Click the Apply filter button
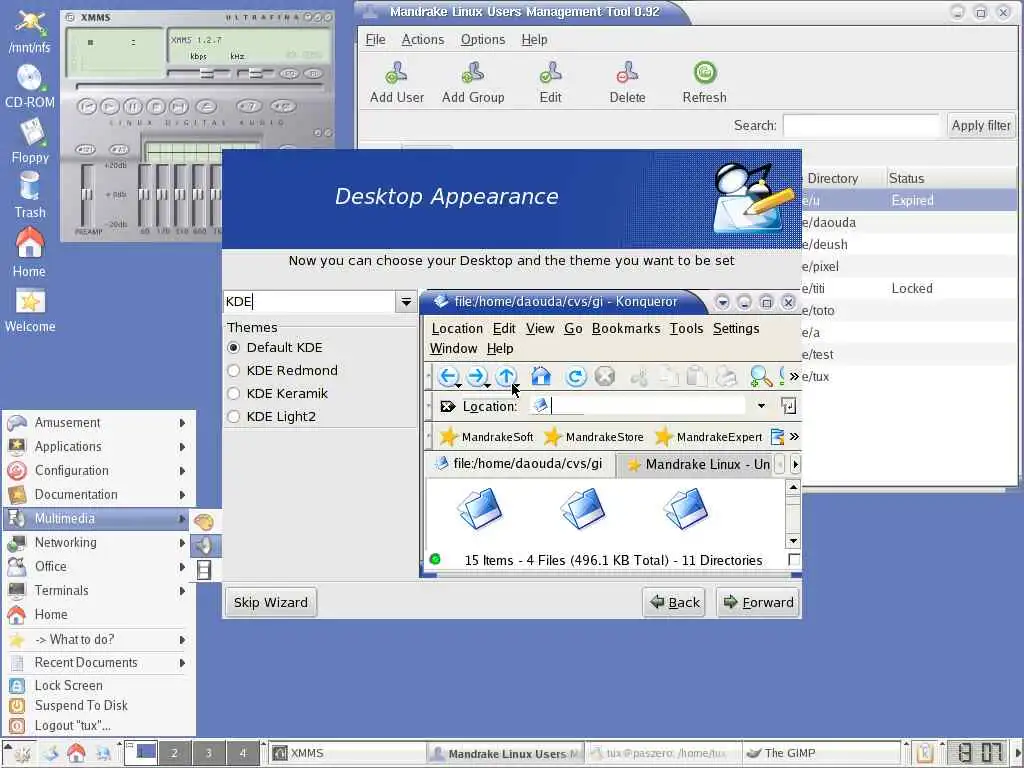The width and height of the screenshot is (1024, 768). tap(981, 125)
